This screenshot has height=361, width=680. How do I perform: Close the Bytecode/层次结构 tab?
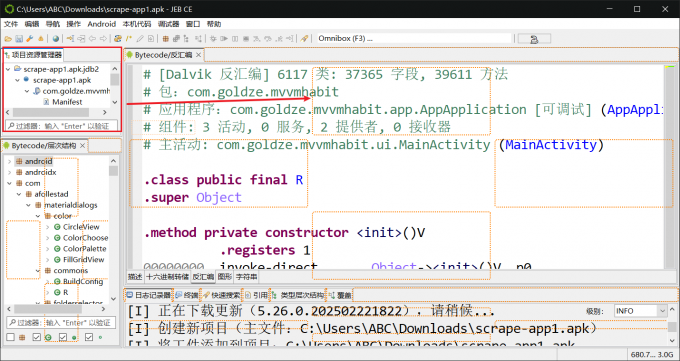coord(82,145)
